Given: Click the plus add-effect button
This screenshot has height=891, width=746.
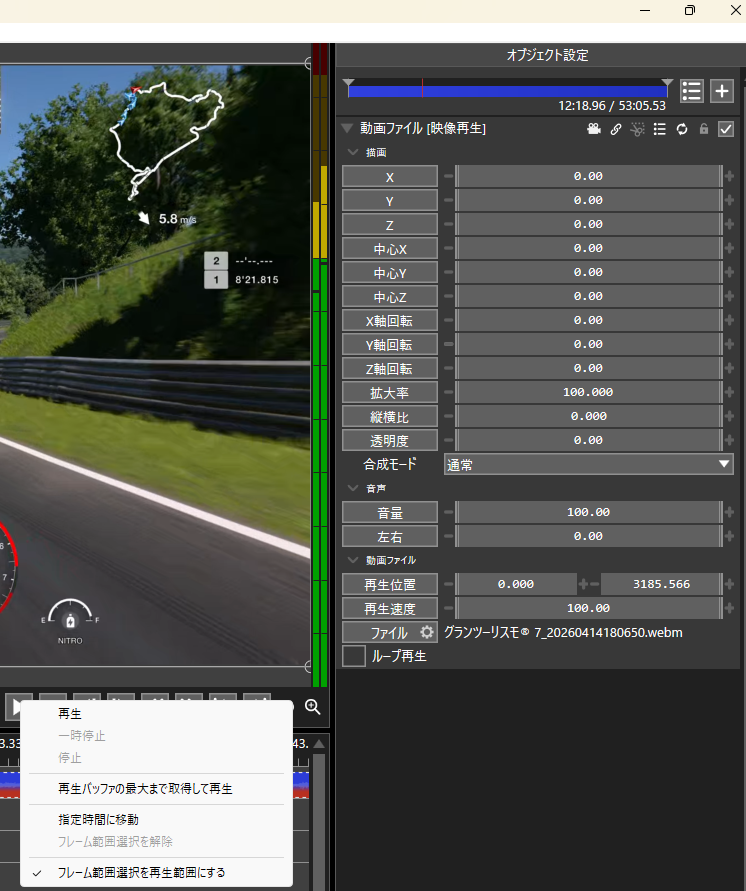Looking at the screenshot, I should click(722, 91).
